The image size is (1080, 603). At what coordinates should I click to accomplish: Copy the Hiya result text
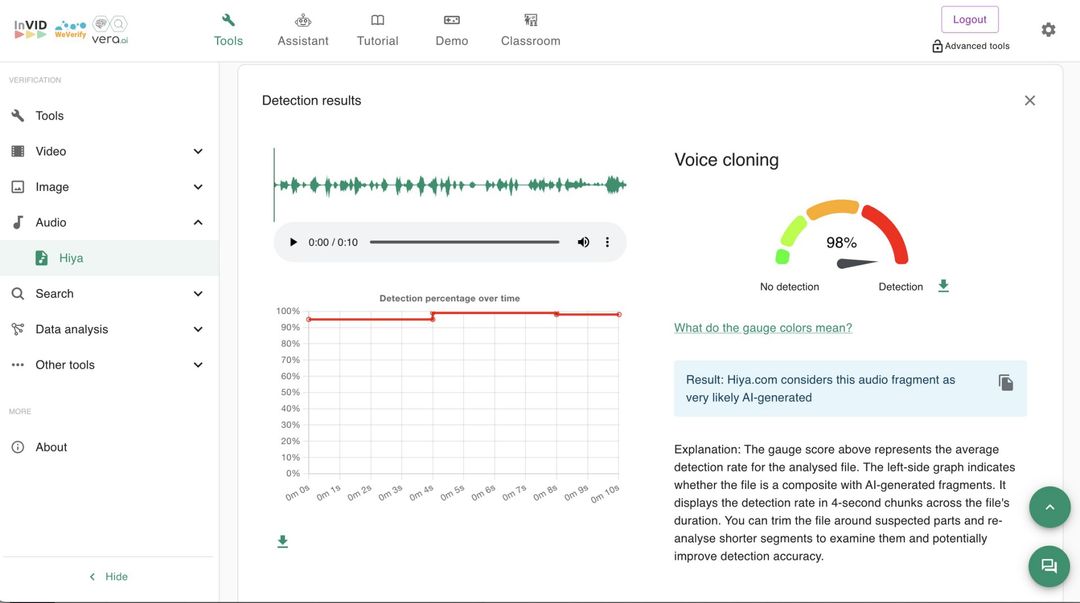click(1006, 383)
